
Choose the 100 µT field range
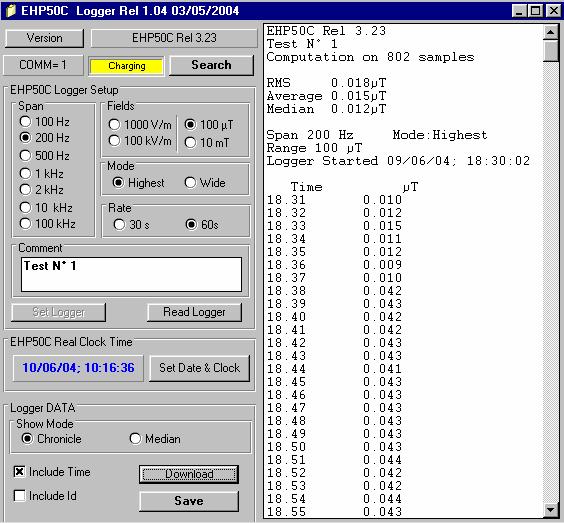209,124
